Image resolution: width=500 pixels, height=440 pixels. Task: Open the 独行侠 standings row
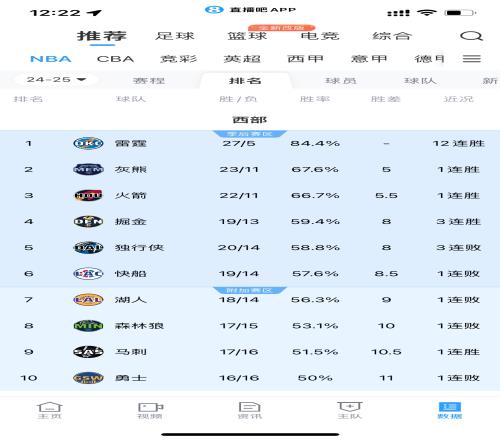pos(250,248)
